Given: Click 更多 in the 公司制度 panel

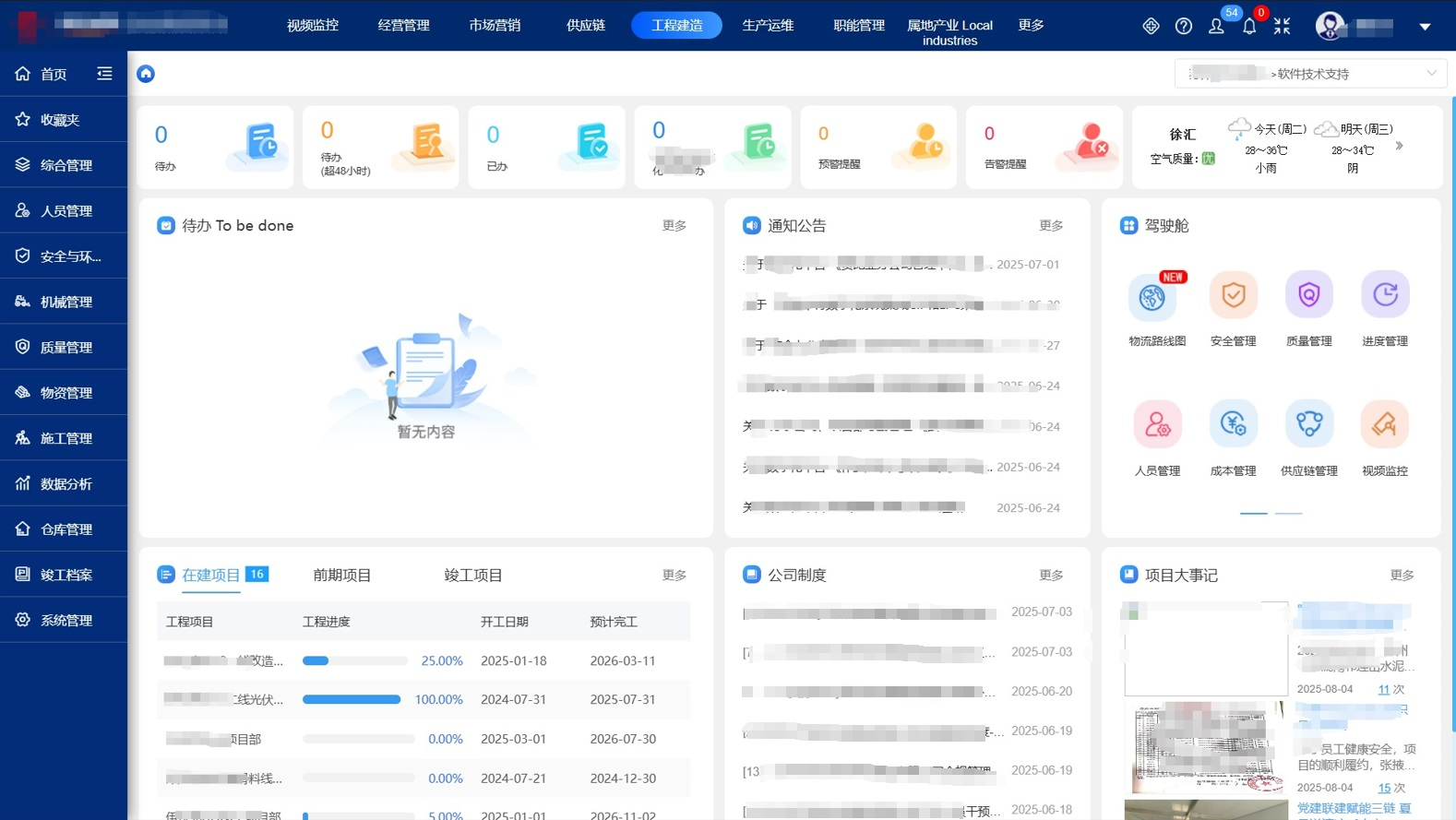Looking at the screenshot, I should [x=1051, y=575].
